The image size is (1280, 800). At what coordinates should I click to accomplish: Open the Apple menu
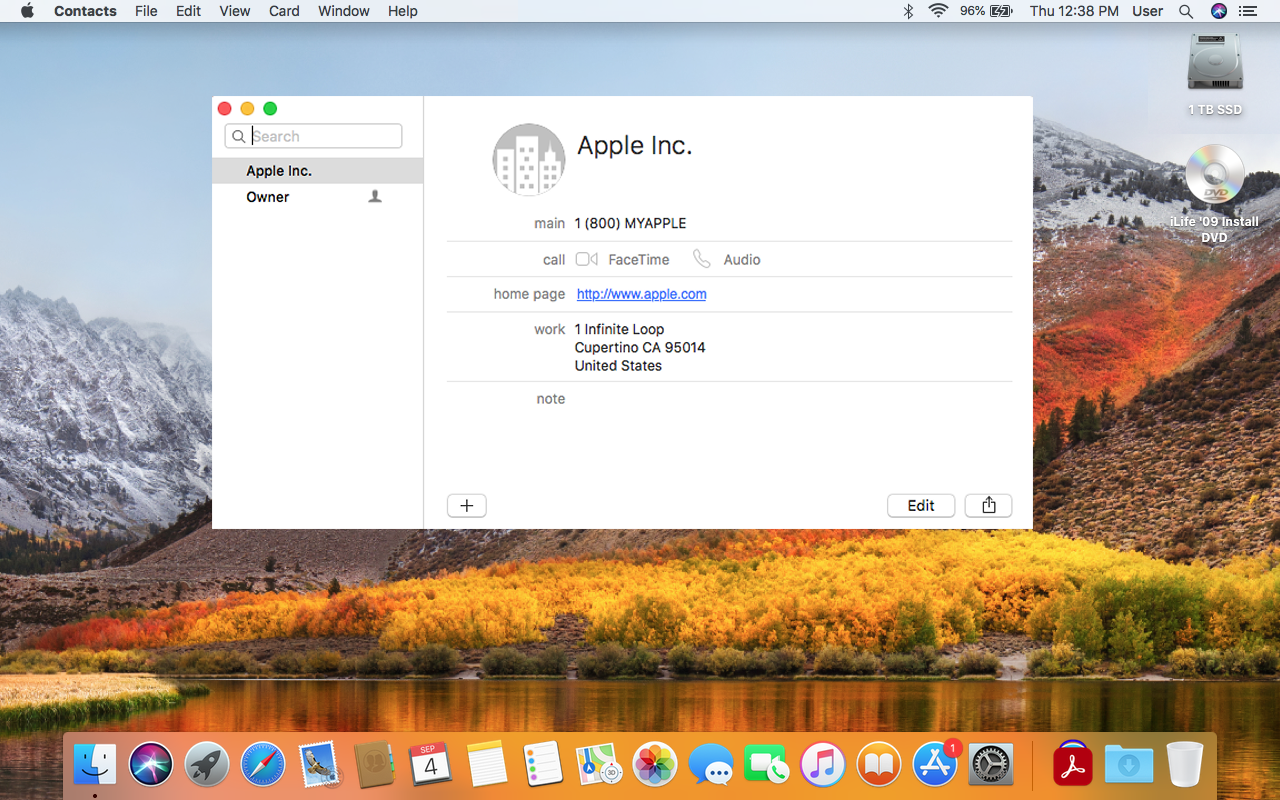tap(27, 11)
